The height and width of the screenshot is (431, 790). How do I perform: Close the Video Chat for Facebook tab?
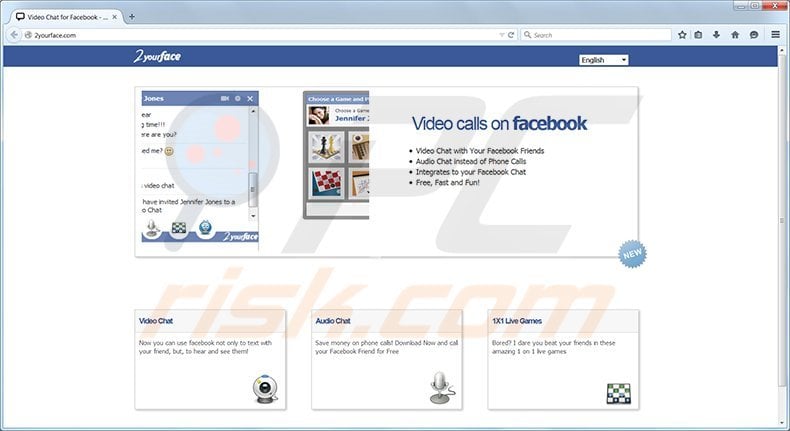(114, 17)
